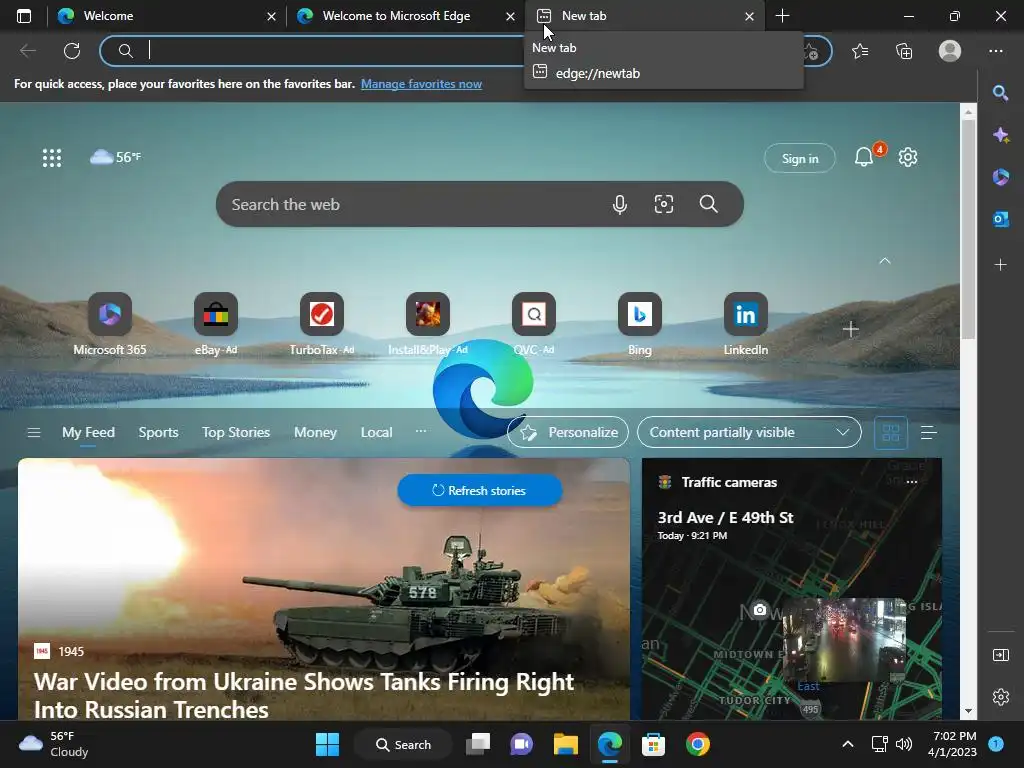Click the web search magnifier icon
The image size is (1024, 768).
click(709, 204)
